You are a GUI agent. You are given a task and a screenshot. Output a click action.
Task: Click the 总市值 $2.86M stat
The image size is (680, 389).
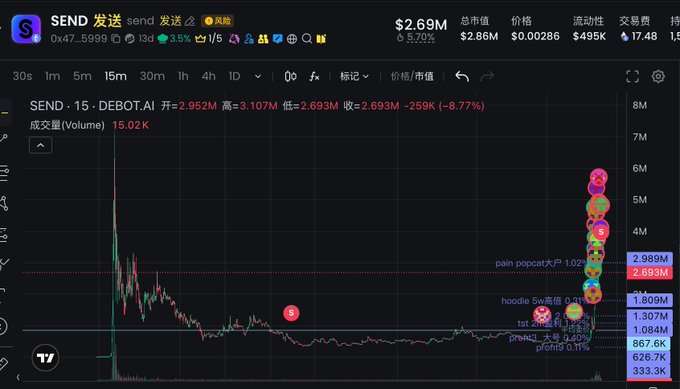(x=479, y=29)
